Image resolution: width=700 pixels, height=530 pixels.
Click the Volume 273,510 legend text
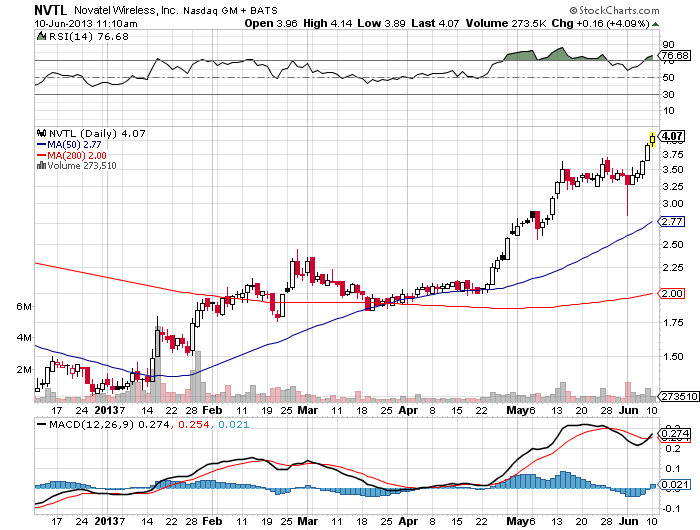(x=82, y=166)
